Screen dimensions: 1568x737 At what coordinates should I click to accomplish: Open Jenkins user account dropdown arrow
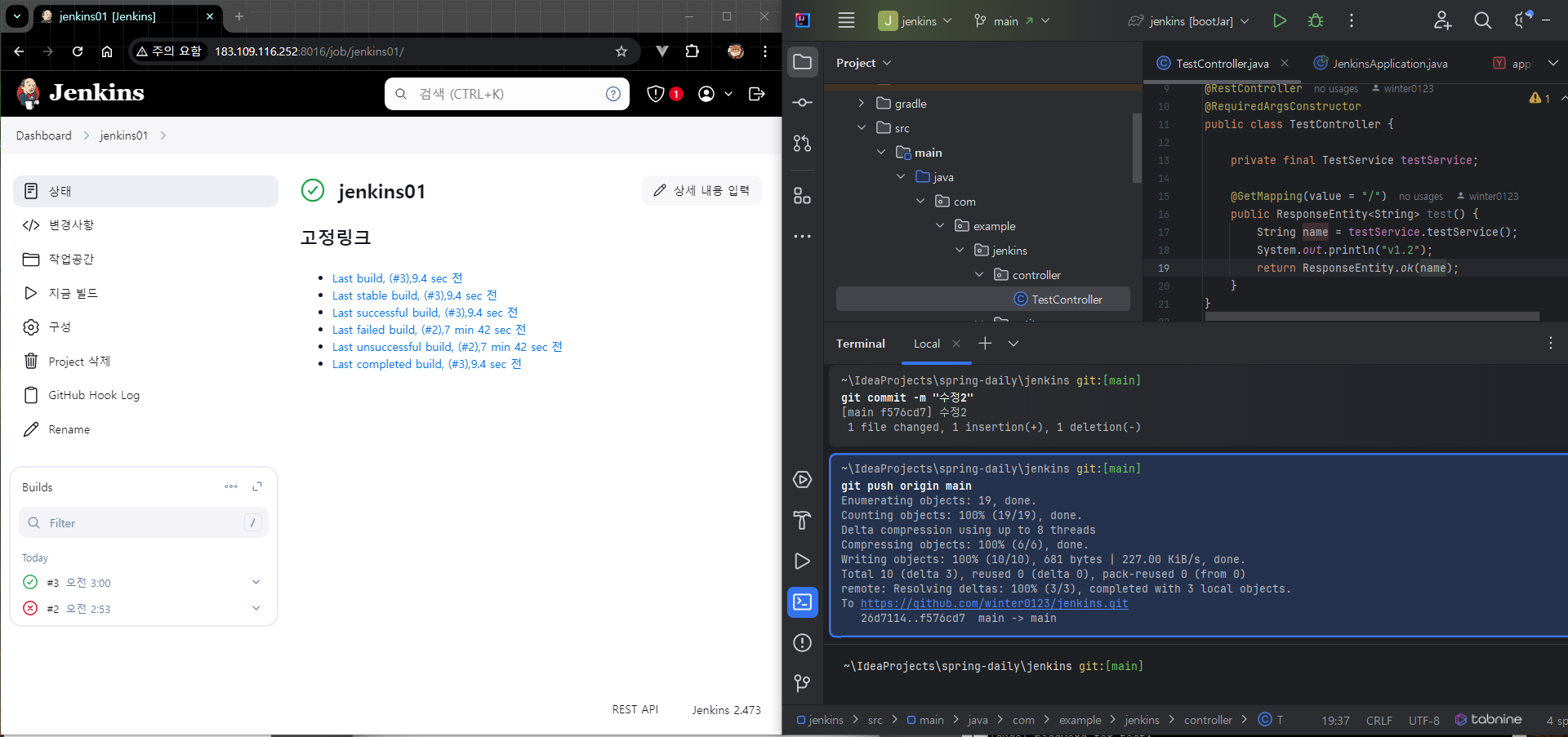(x=728, y=94)
